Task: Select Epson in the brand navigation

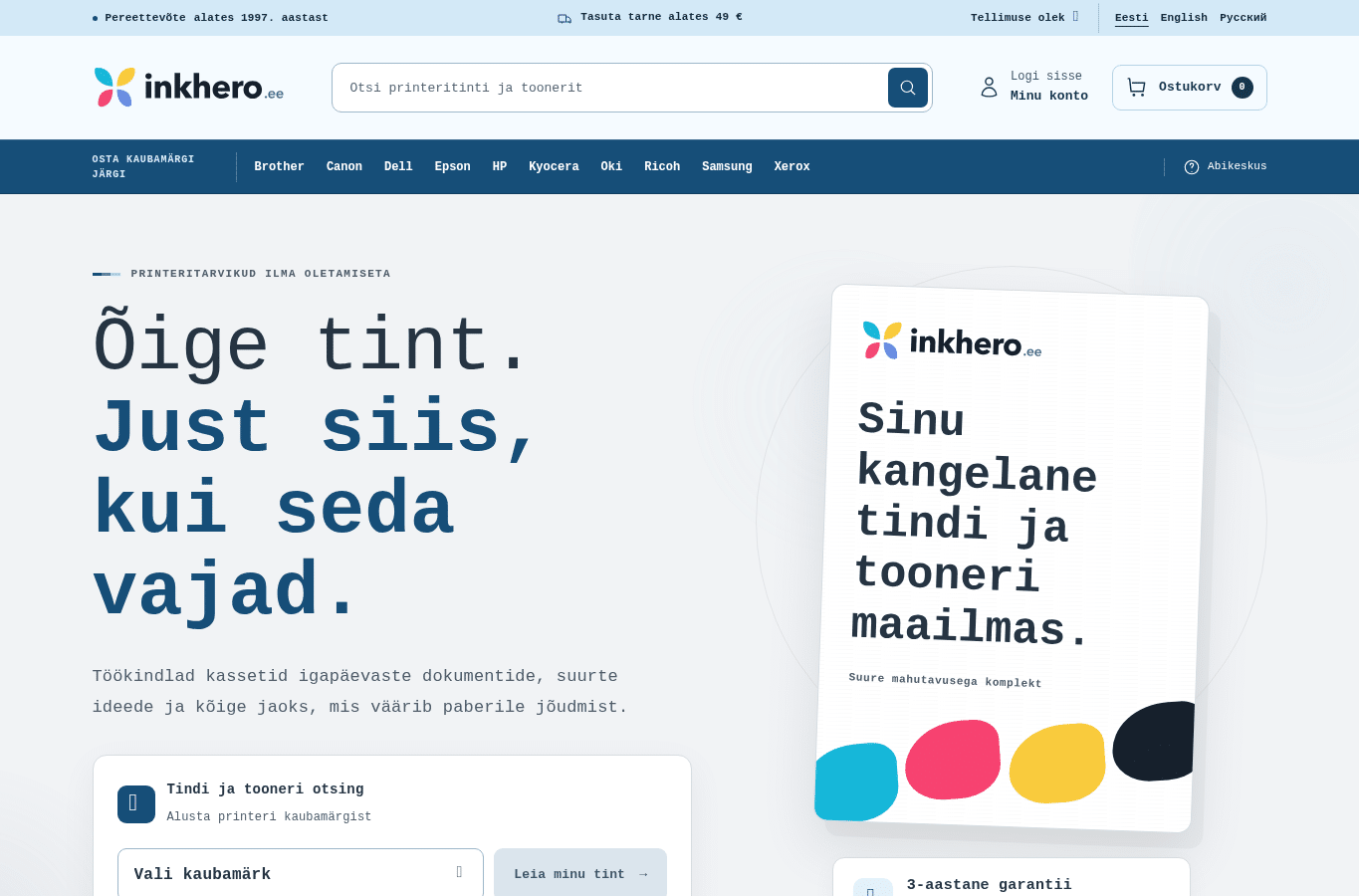Action: click(452, 166)
